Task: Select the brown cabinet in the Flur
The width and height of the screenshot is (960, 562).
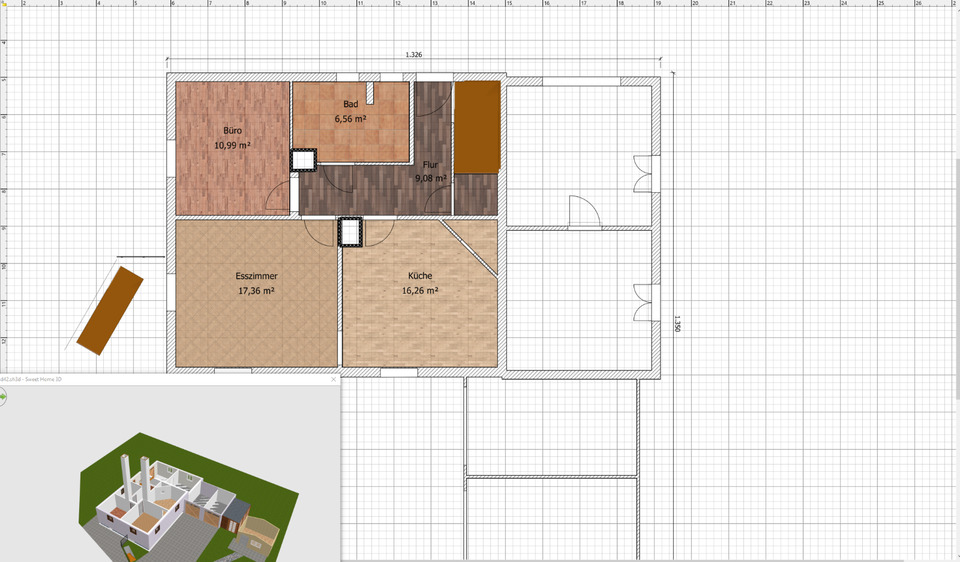Action: (477, 126)
